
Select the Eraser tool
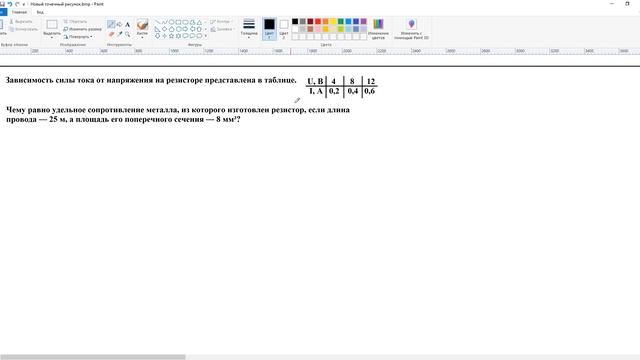(x=111, y=34)
